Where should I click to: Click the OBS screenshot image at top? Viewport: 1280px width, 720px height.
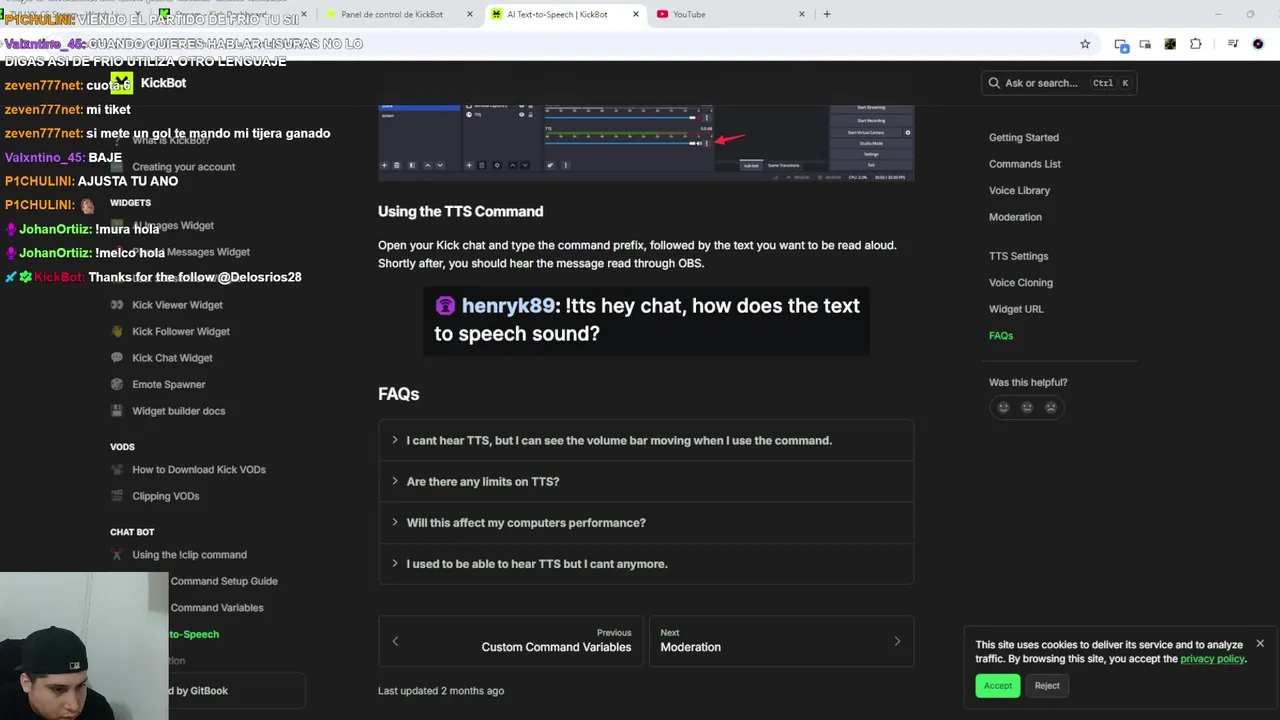click(646, 143)
